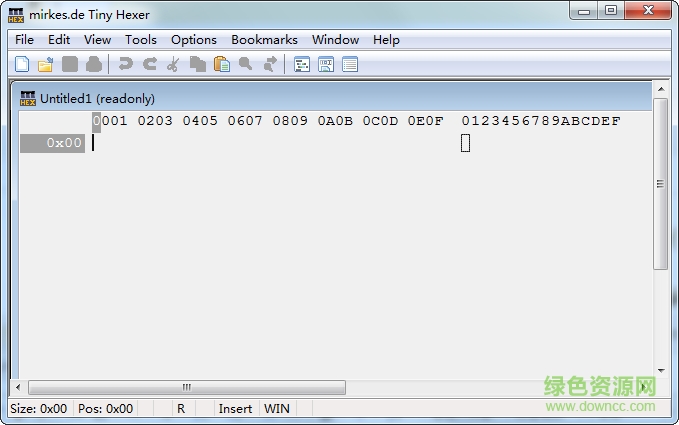This screenshot has height=425, width=679.
Task: Click the second window-view toolbar icon
Action: pos(326,65)
